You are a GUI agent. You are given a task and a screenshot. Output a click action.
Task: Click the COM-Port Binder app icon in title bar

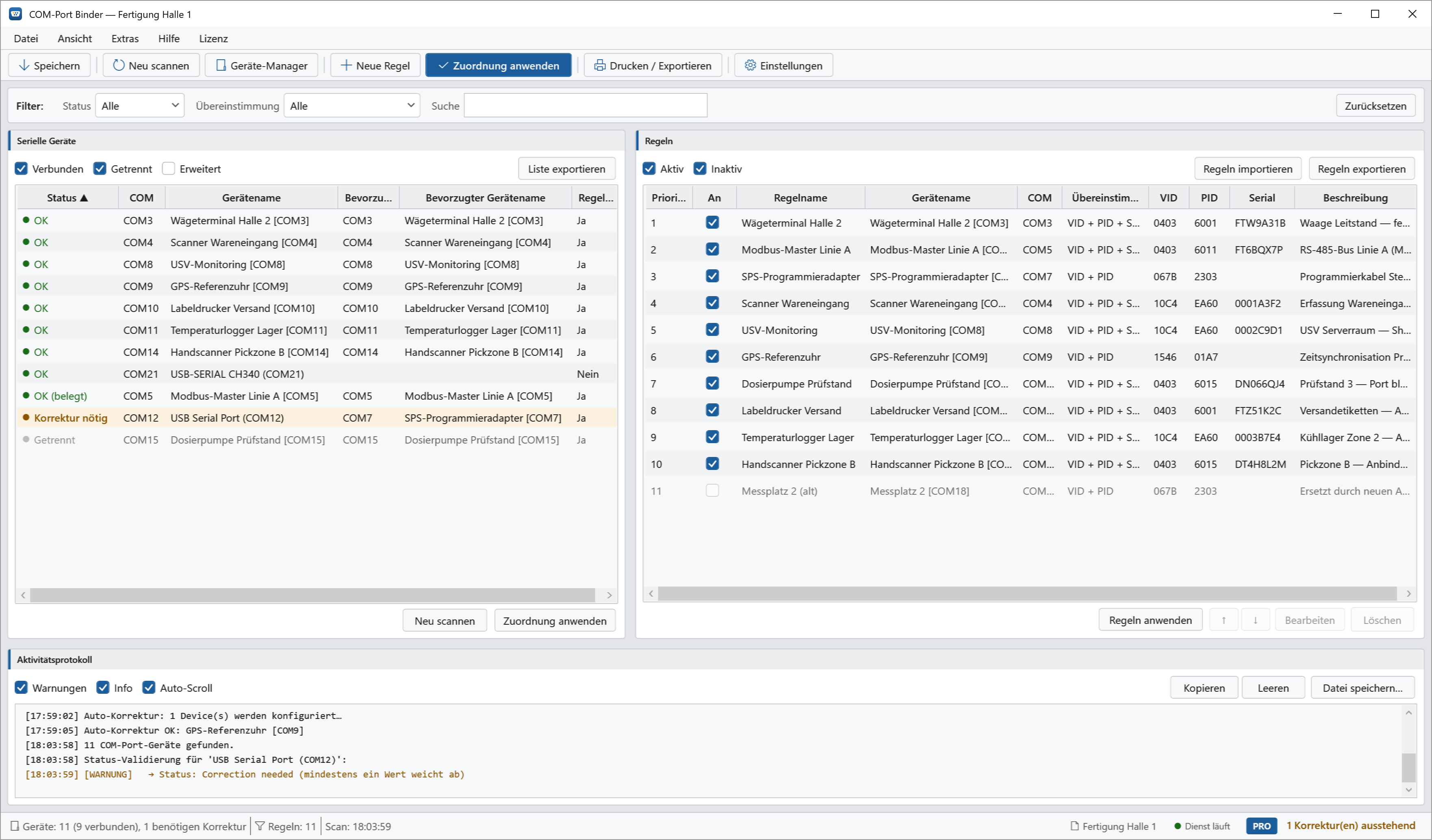click(15, 14)
